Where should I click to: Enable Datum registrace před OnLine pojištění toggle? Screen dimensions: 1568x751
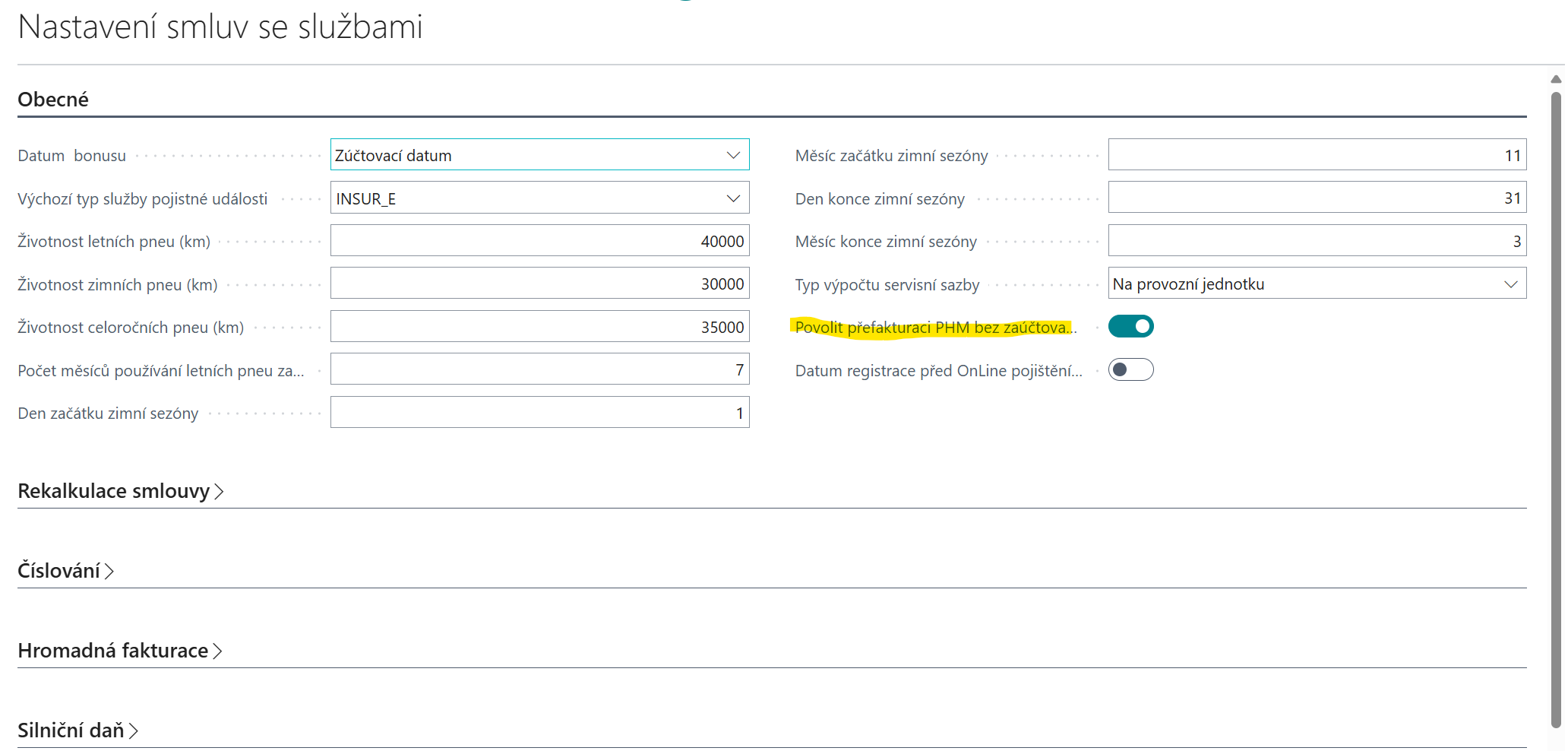1130,370
